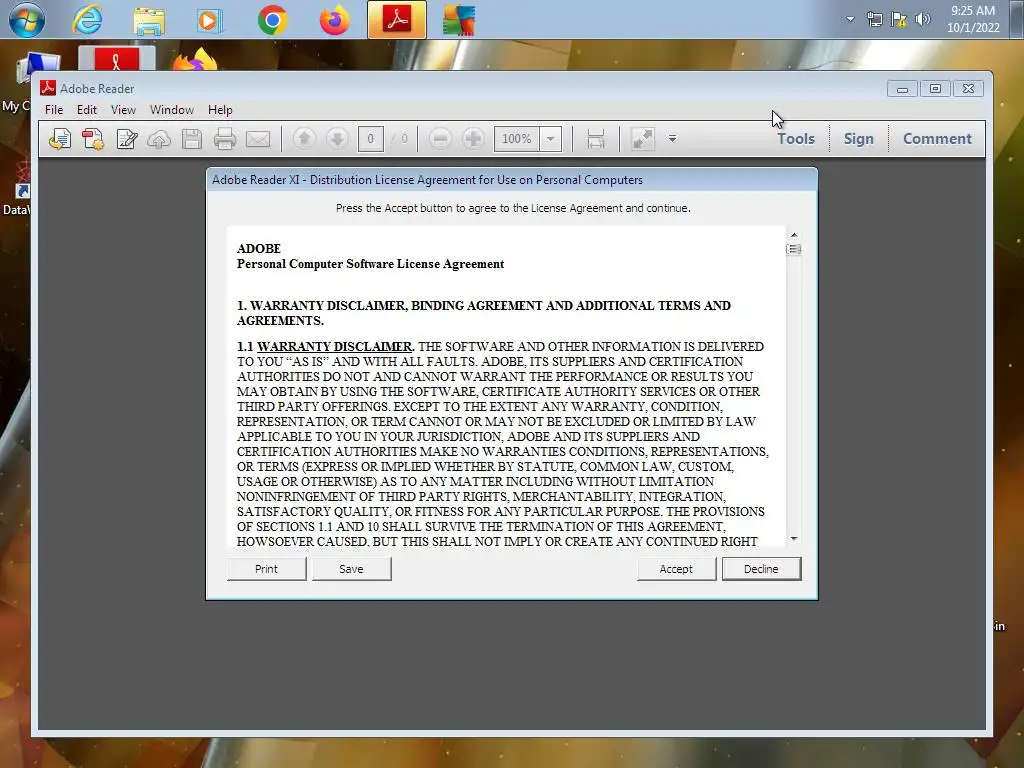1024x768 pixels.
Task: Open the zoom percentage dropdown arrow
Action: [x=551, y=138]
